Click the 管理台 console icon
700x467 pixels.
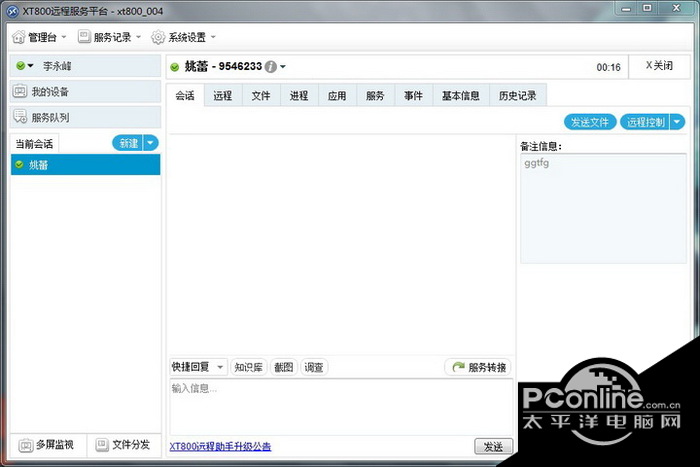pyautogui.click(x=18, y=37)
